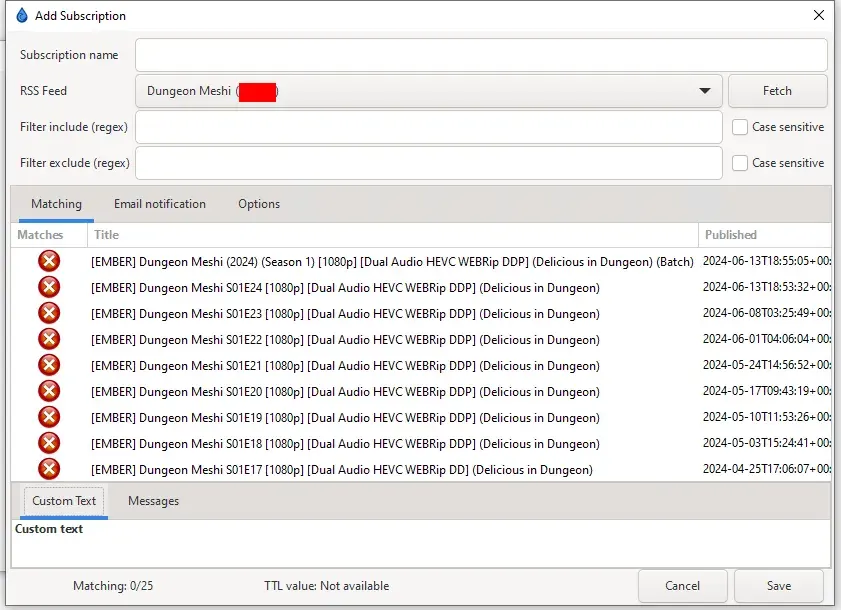
Task: Sort by the Published column header
Action: click(x=765, y=235)
